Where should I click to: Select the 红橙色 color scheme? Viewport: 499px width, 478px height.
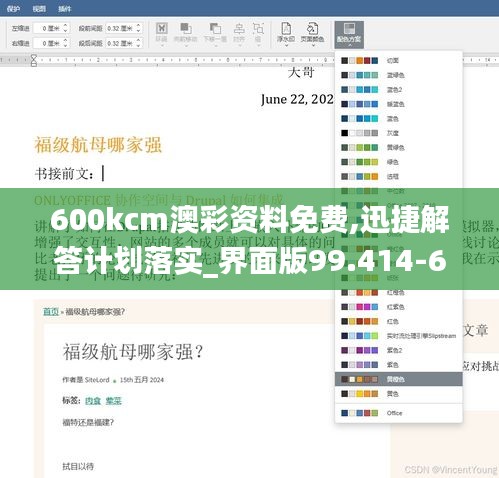point(399,293)
